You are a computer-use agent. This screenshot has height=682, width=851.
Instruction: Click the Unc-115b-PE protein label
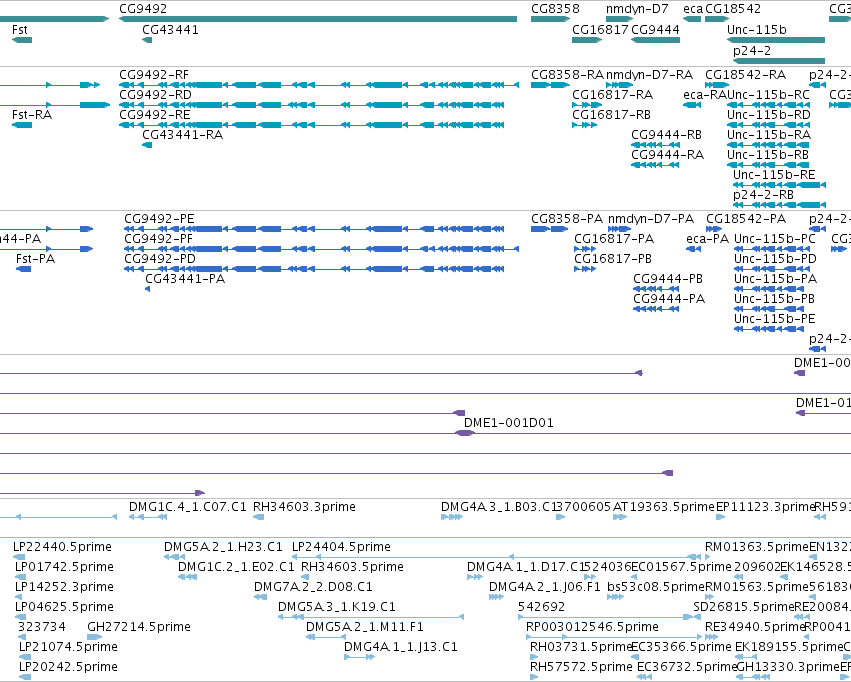(775, 319)
